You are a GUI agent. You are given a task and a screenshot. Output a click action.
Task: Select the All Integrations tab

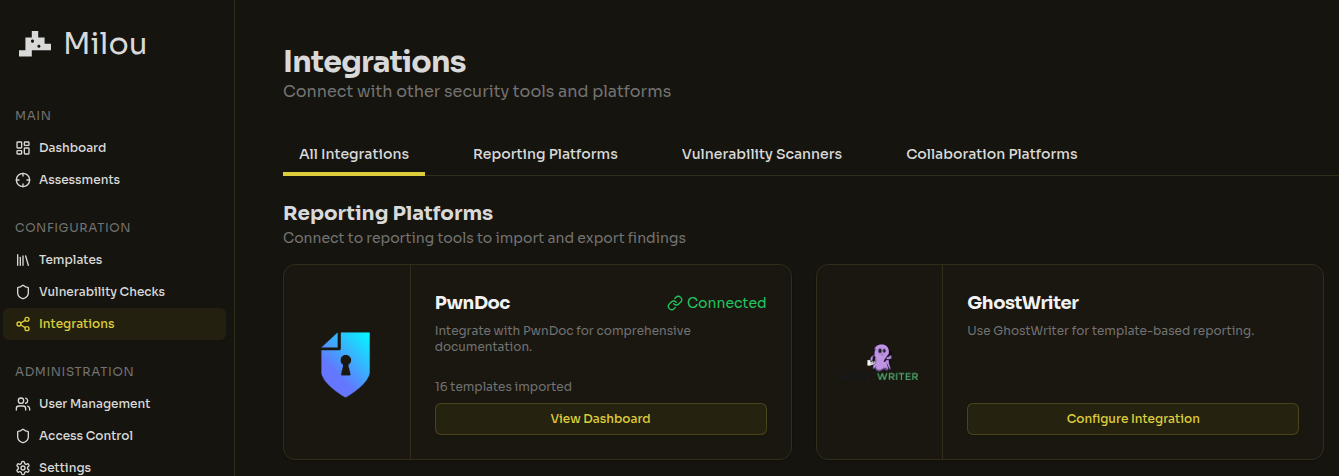point(354,154)
